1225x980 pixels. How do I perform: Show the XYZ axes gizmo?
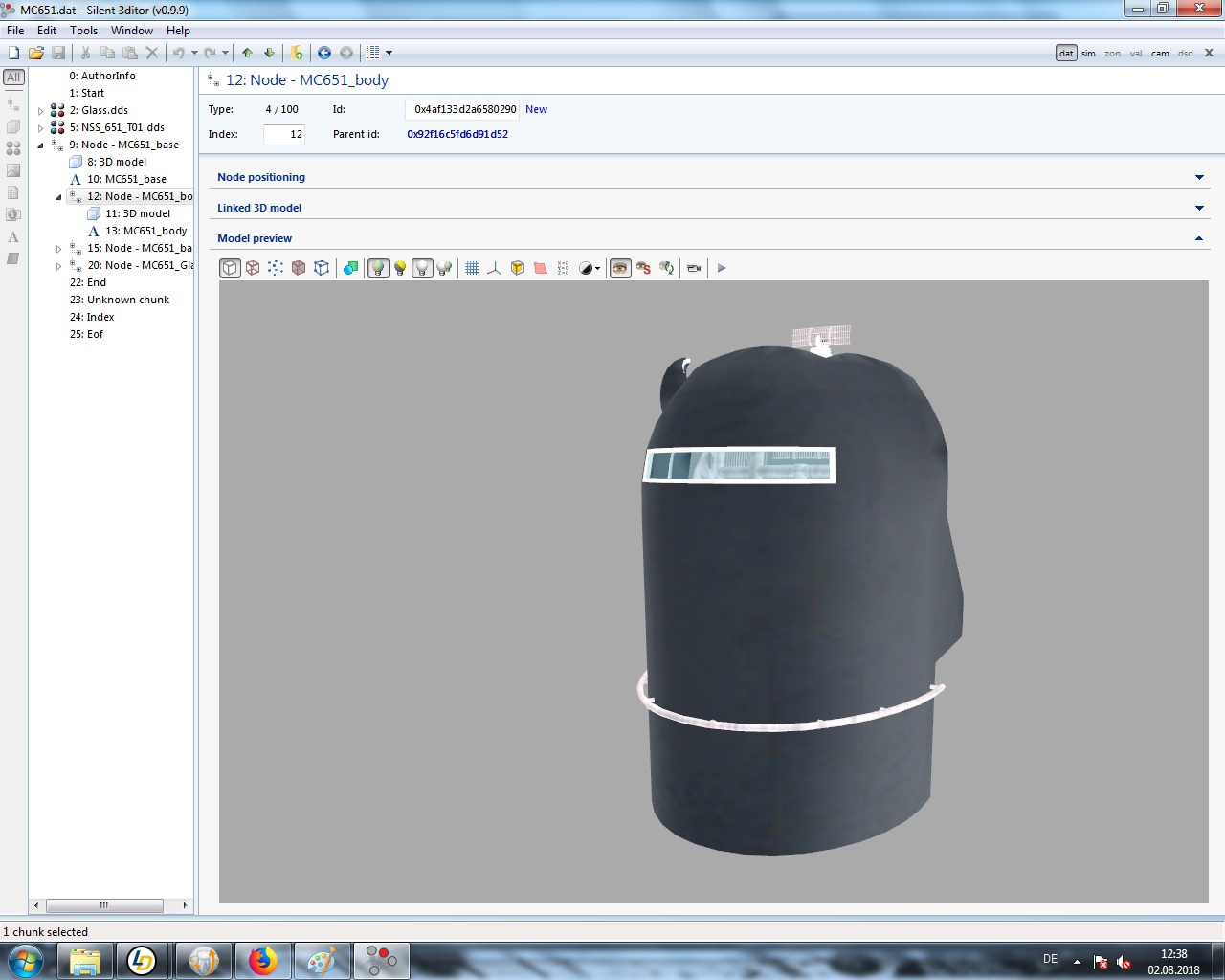coord(494,268)
